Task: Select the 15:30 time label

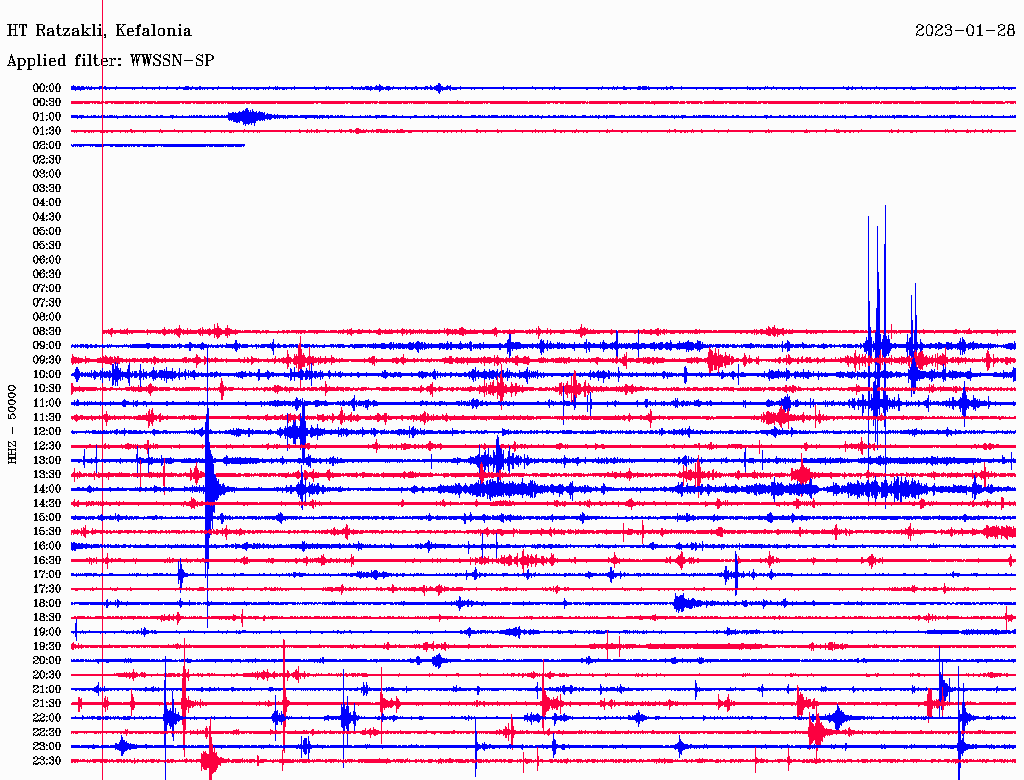Action: pyautogui.click(x=47, y=532)
